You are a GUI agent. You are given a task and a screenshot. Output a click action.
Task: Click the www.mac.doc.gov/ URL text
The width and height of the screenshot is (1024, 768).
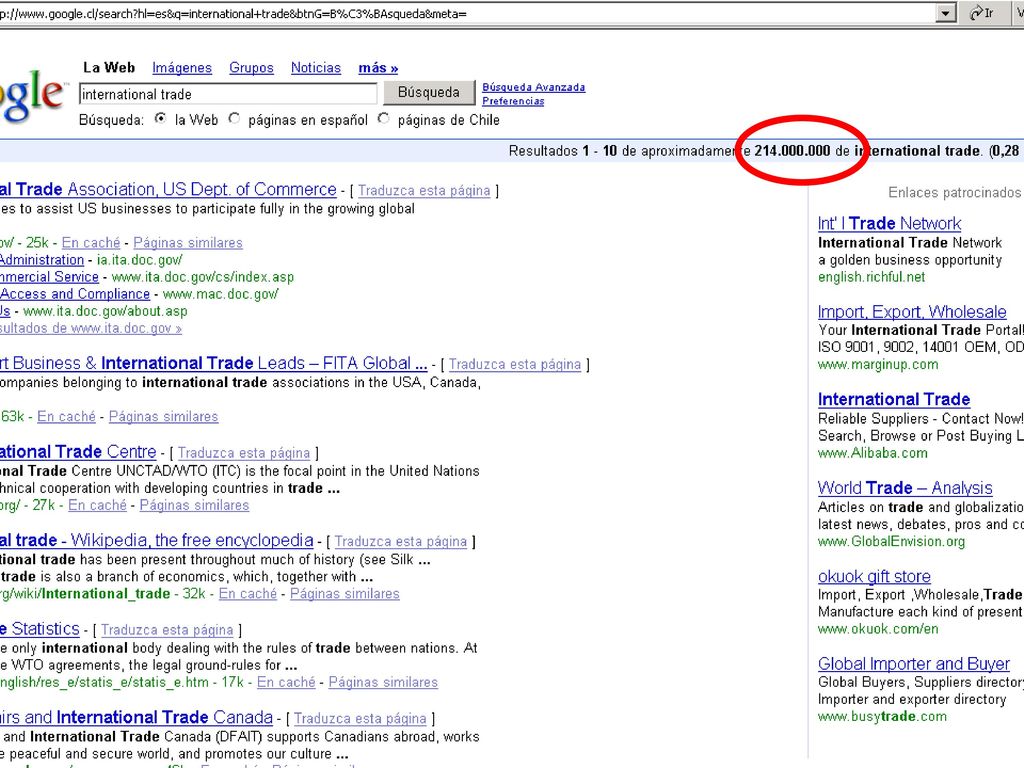pyautogui.click(x=221, y=294)
